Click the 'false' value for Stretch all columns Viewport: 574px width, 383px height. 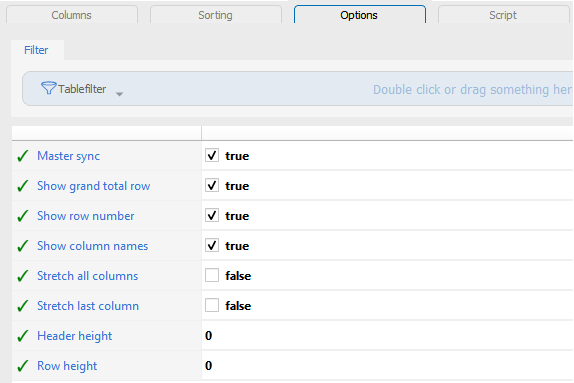point(238,276)
